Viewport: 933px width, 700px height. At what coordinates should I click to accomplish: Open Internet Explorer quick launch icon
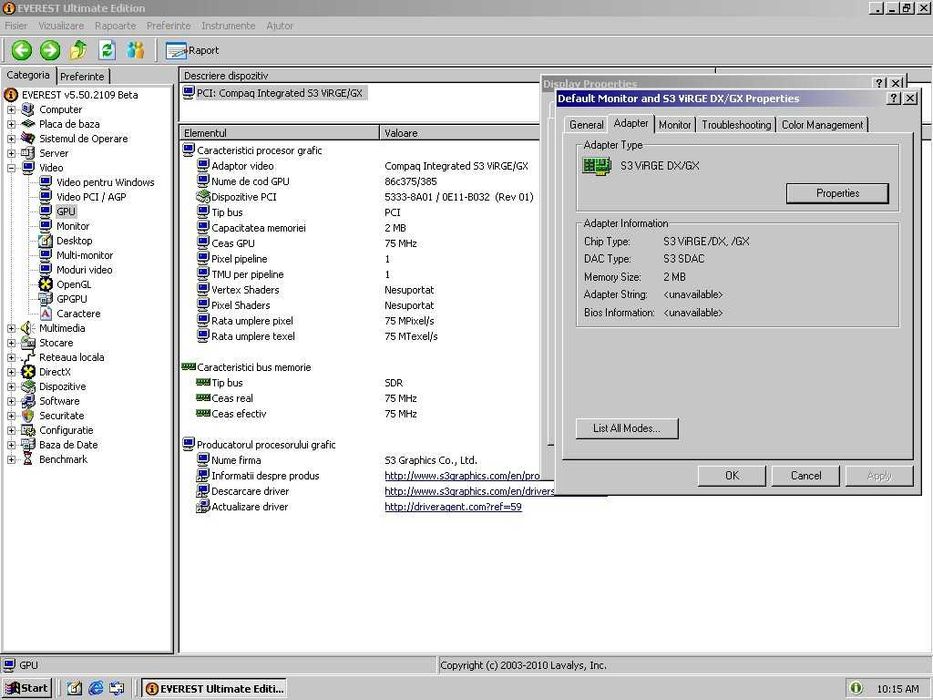[96, 688]
